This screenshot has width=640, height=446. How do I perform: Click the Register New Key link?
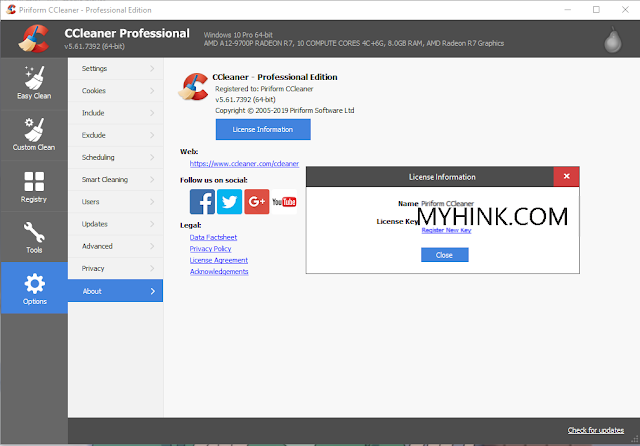447,231
